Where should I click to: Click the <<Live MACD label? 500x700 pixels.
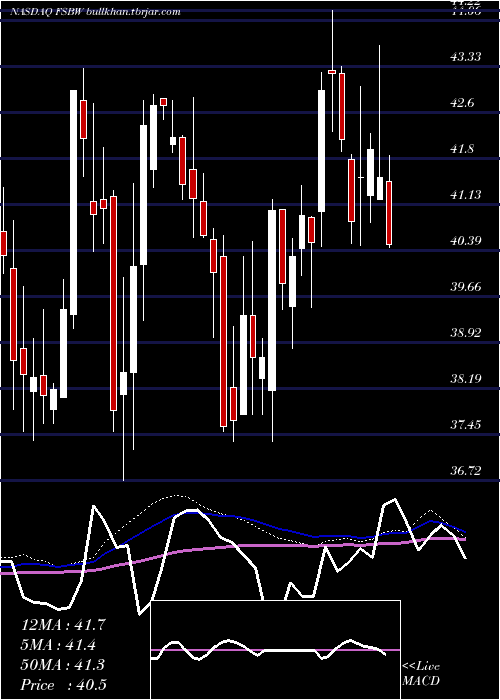[421, 673]
